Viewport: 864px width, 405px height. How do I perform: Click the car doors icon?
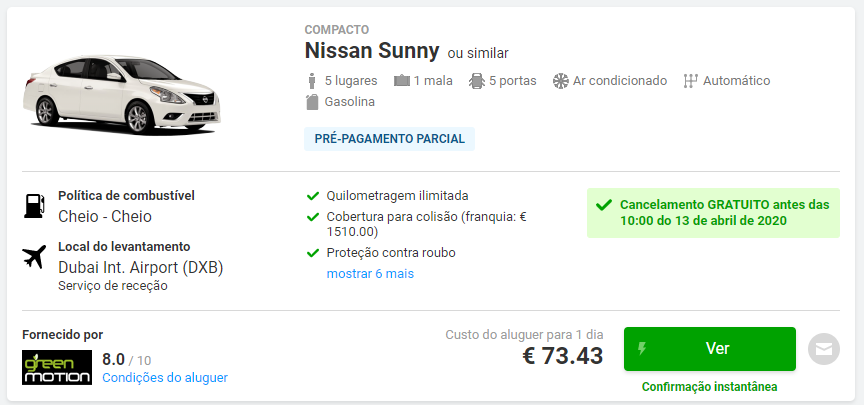pos(477,81)
